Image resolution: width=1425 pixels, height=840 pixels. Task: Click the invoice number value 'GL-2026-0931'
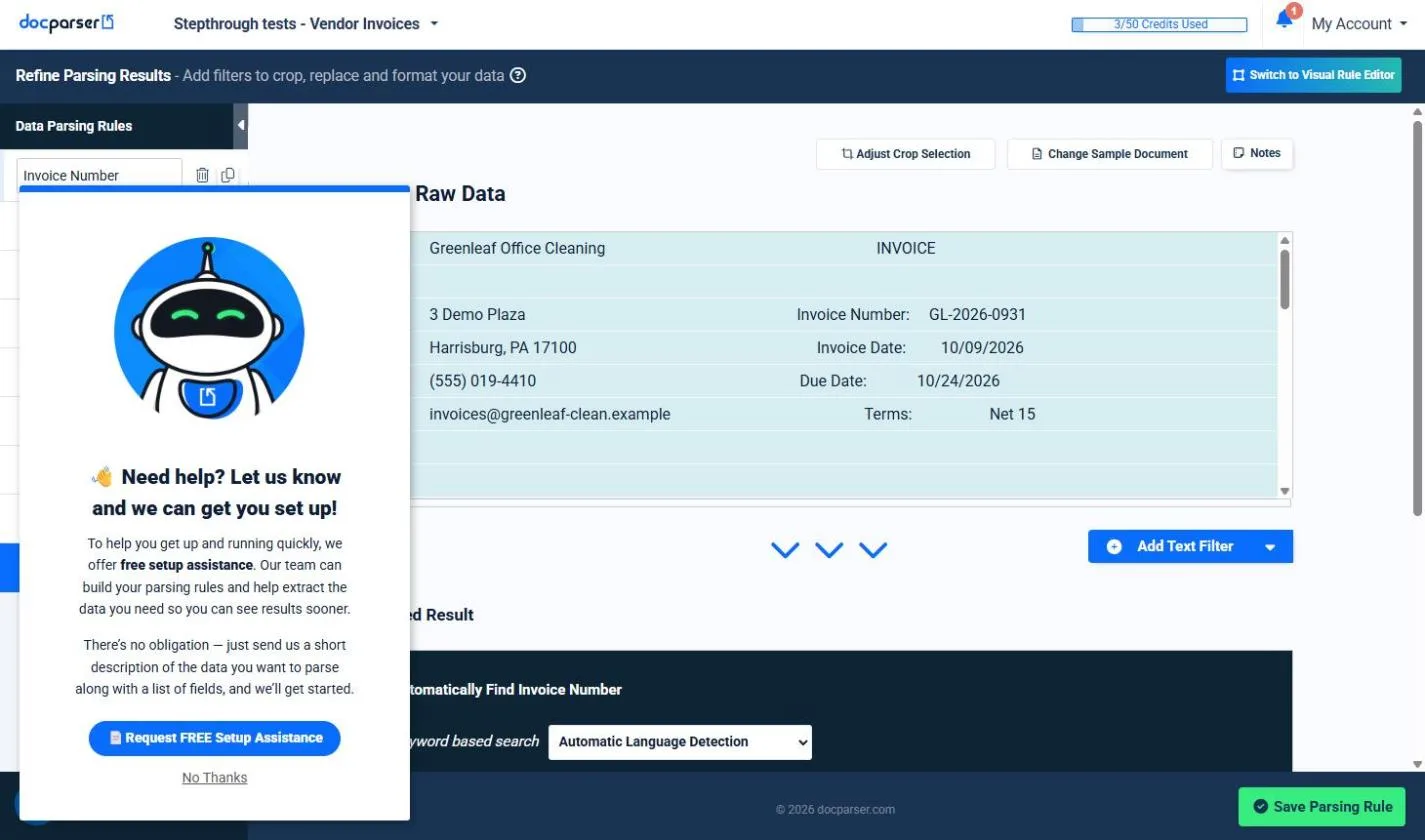977,315
